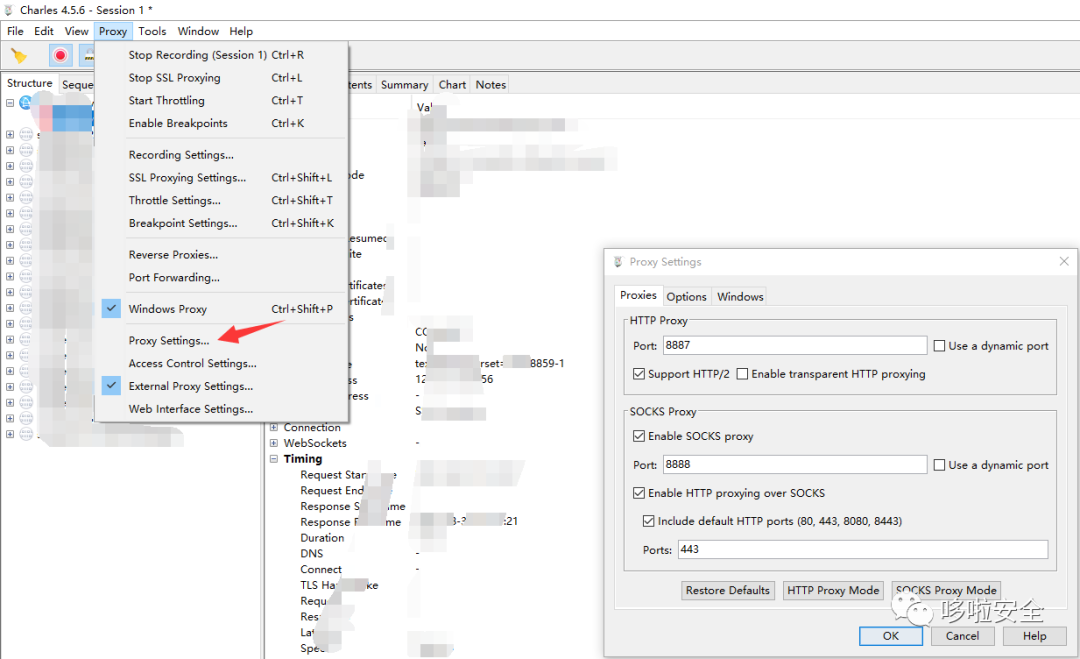Collapse the first host in Structure tree
The image size is (1080, 659).
point(10,103)
